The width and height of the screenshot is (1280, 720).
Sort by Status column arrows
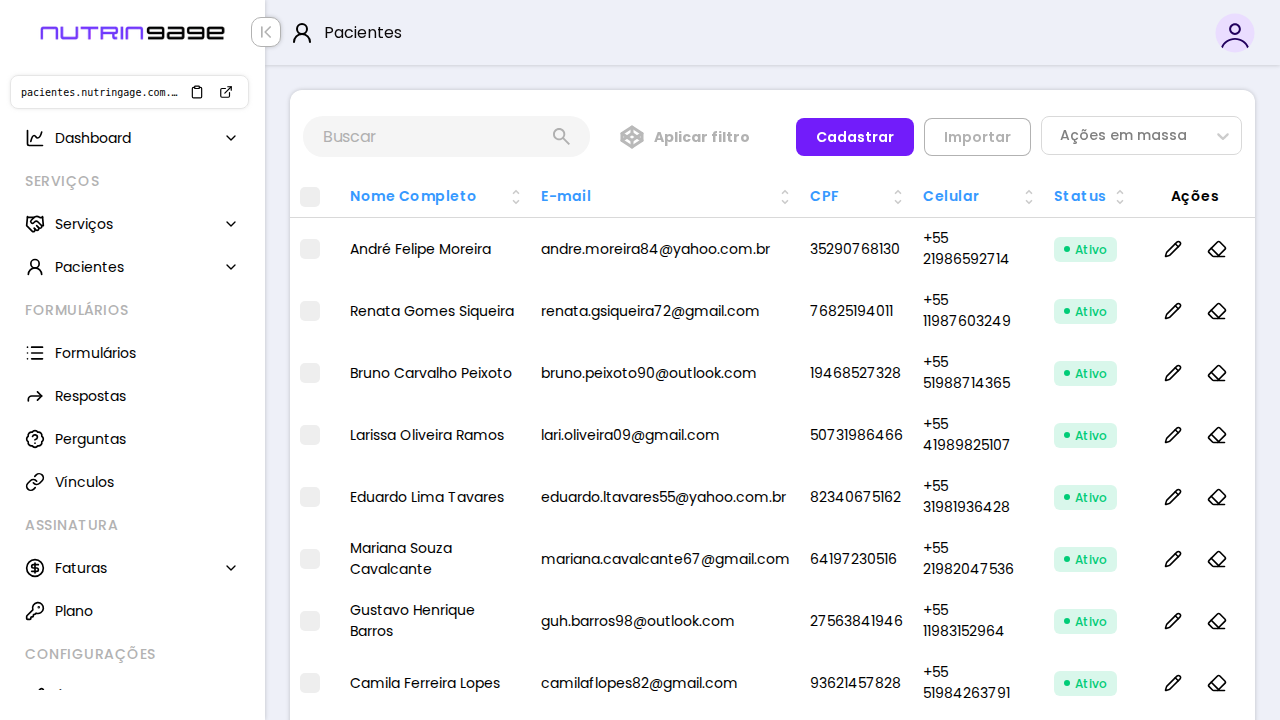tap(1120, 197)
